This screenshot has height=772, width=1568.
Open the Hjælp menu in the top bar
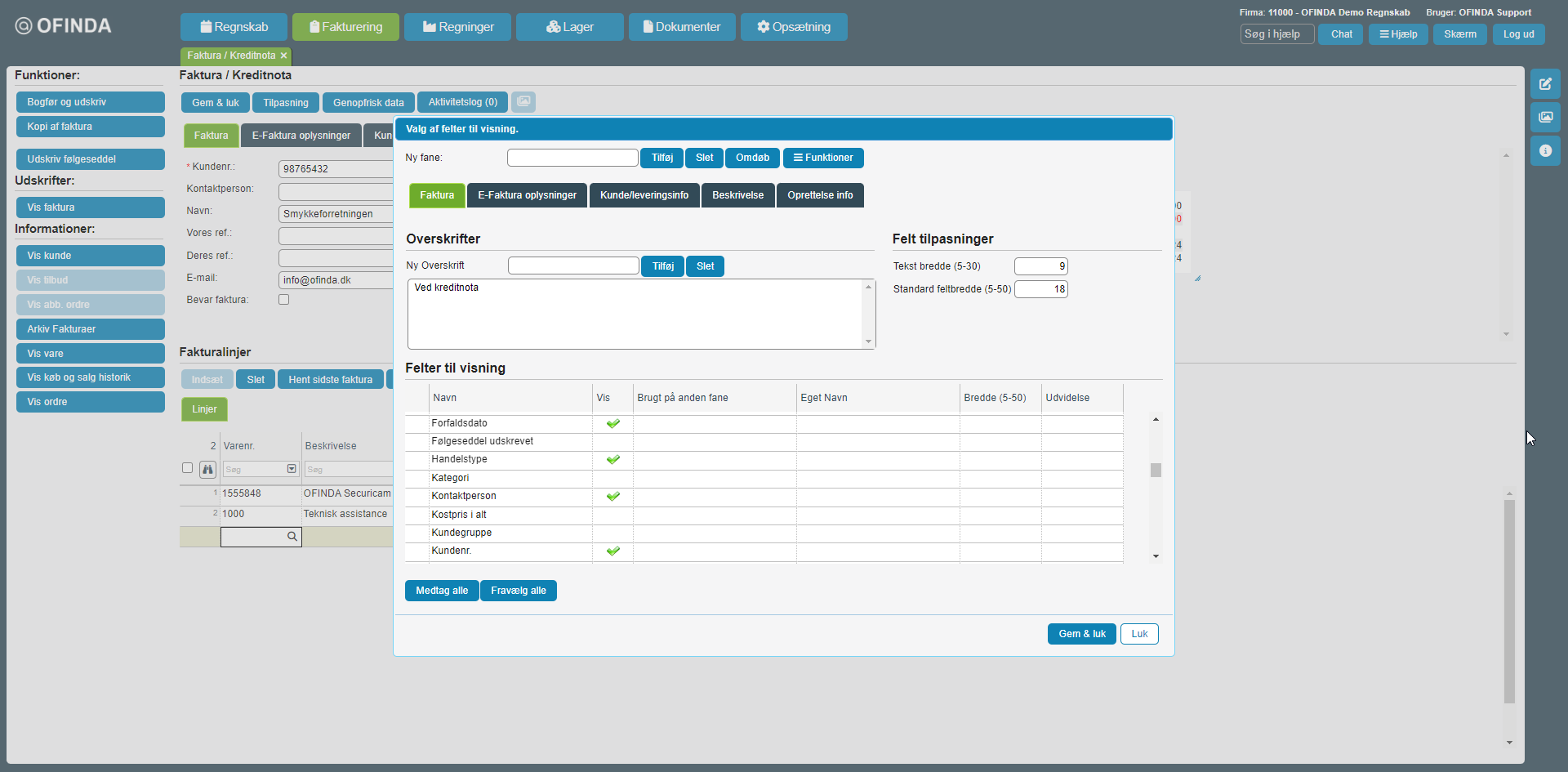(1397, 34)
